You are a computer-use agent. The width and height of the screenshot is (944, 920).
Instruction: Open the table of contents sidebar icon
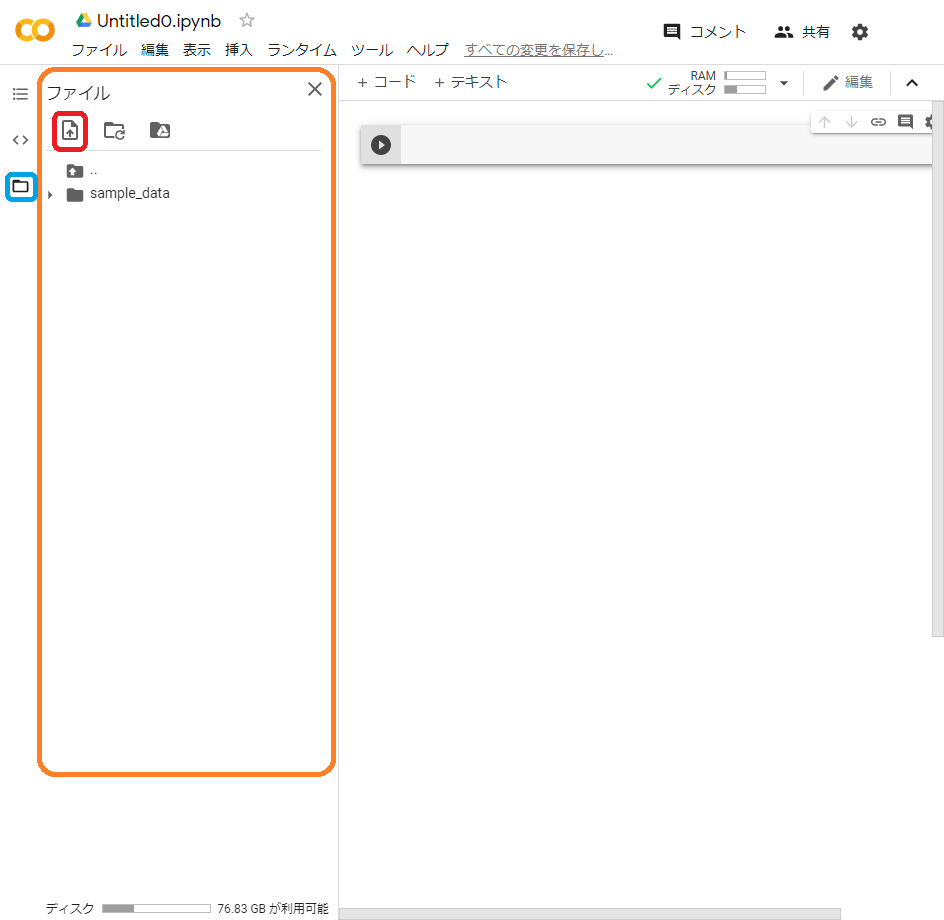pos(20,94)
